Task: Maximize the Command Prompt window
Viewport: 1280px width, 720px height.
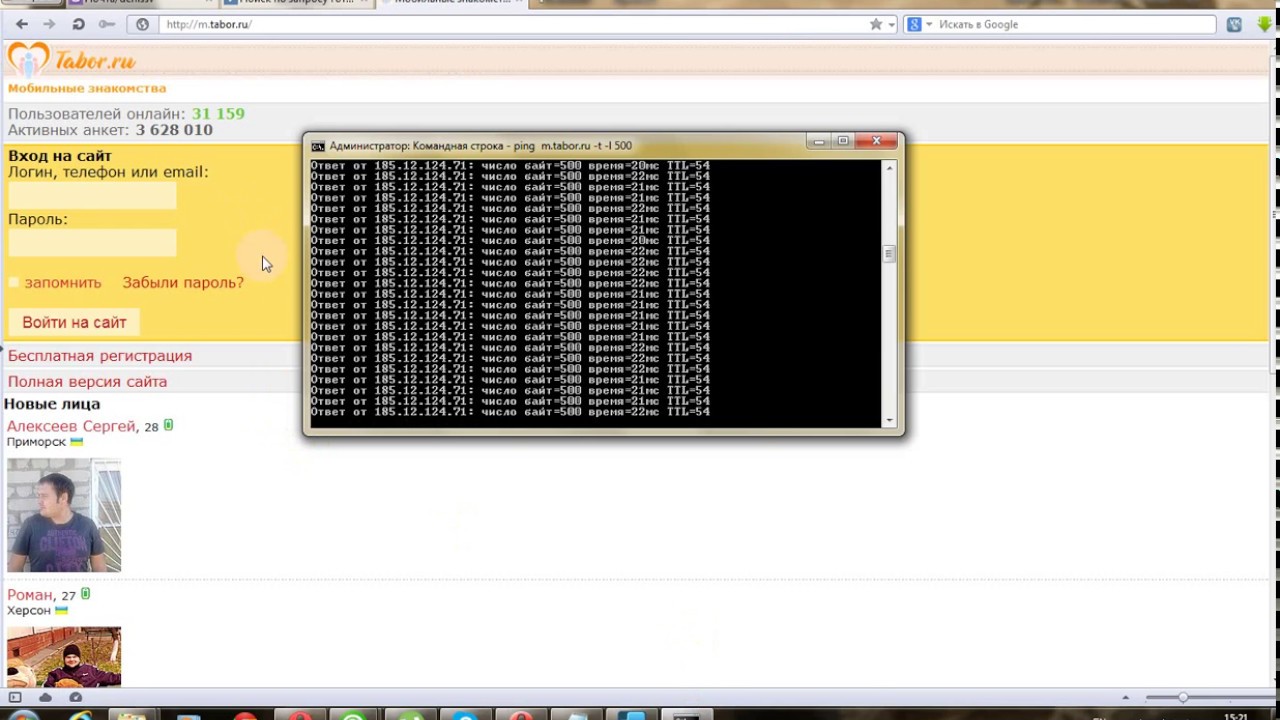Action: click(x=843, y=141)
